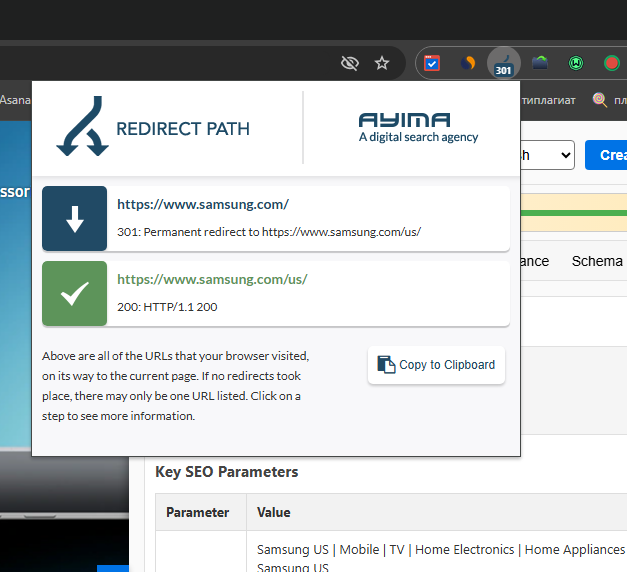Click the 200: HTTP/1.1 200 status text

tap(167, 307)
